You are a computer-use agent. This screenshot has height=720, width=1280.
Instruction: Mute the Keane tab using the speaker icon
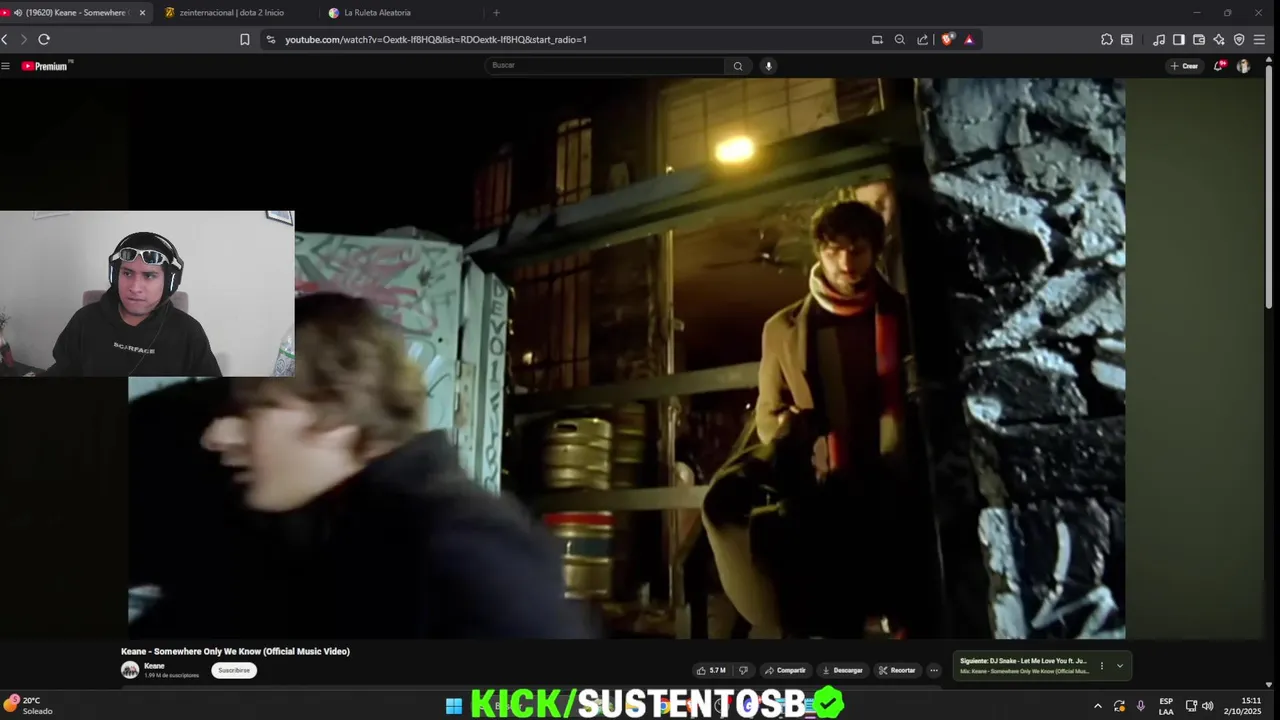18,13
